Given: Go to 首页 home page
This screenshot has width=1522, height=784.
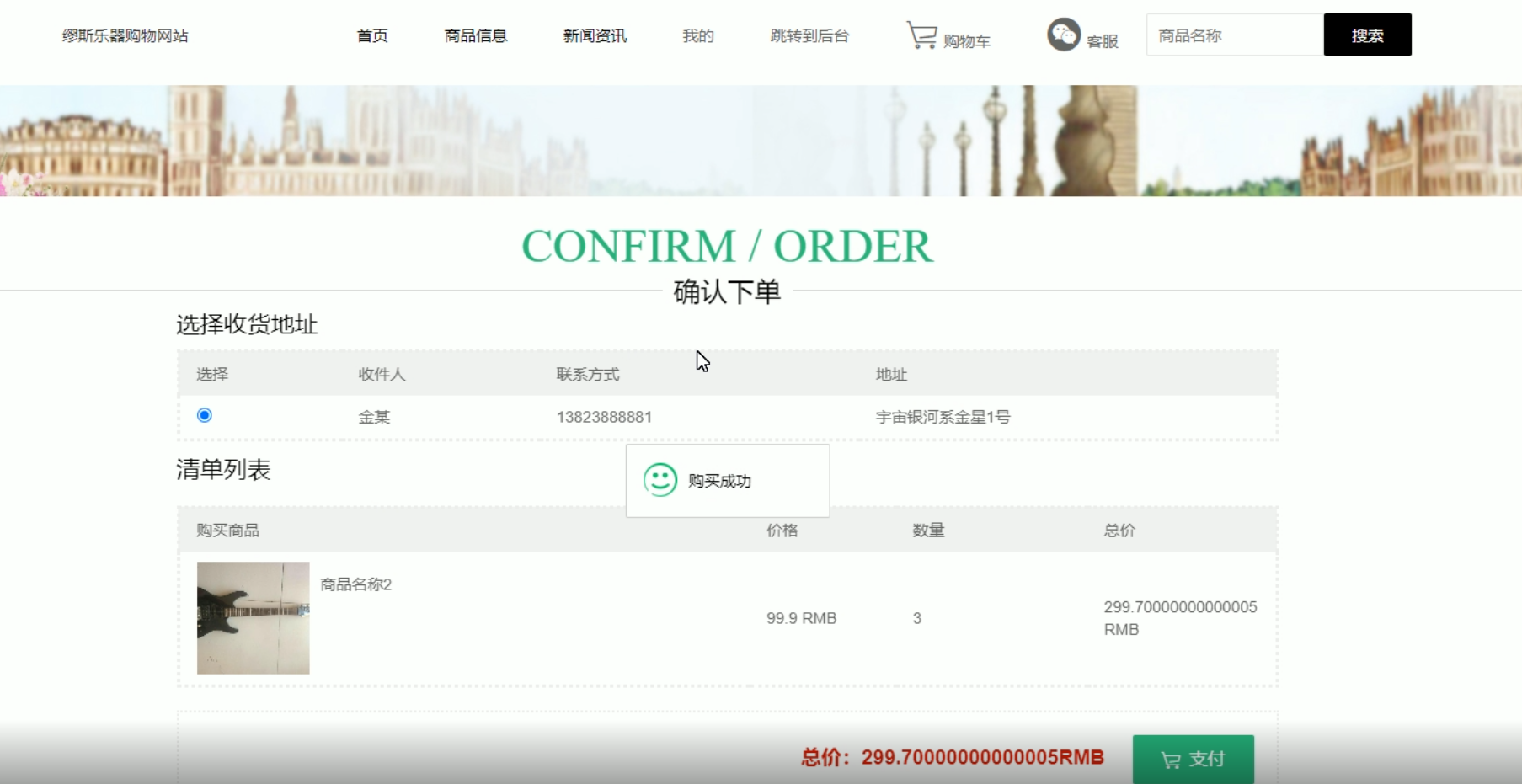Looking at the screenshot, I should pyautogui.click(x=372, y=35).
